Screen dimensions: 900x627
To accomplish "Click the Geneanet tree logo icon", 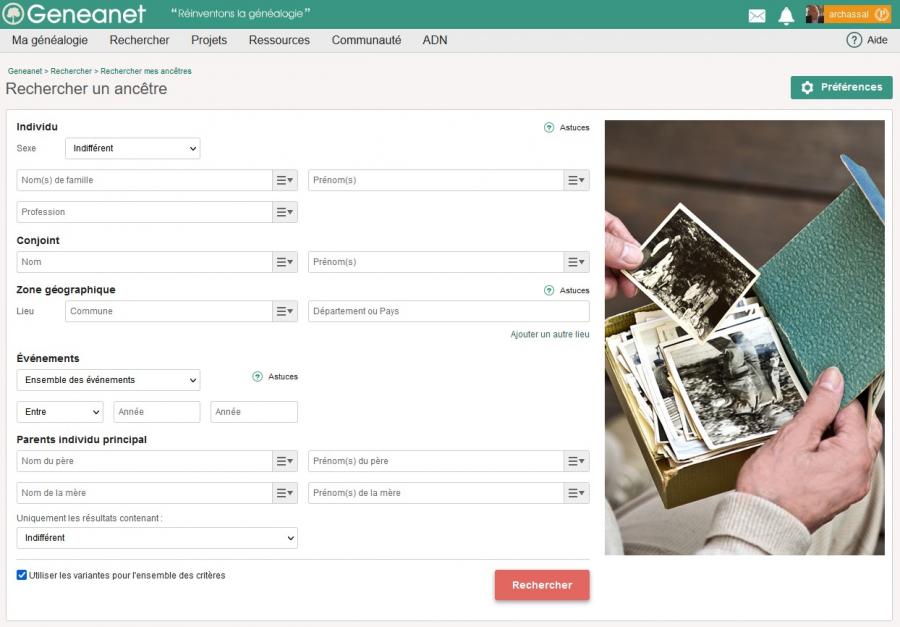I will (13, 14).
